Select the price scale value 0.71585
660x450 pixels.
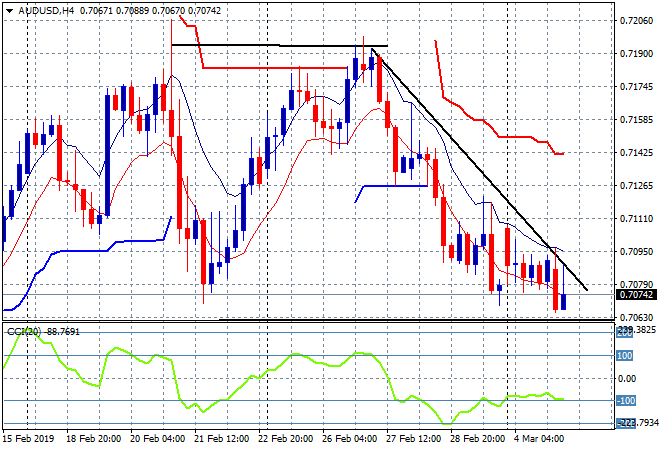pos(636,120)
